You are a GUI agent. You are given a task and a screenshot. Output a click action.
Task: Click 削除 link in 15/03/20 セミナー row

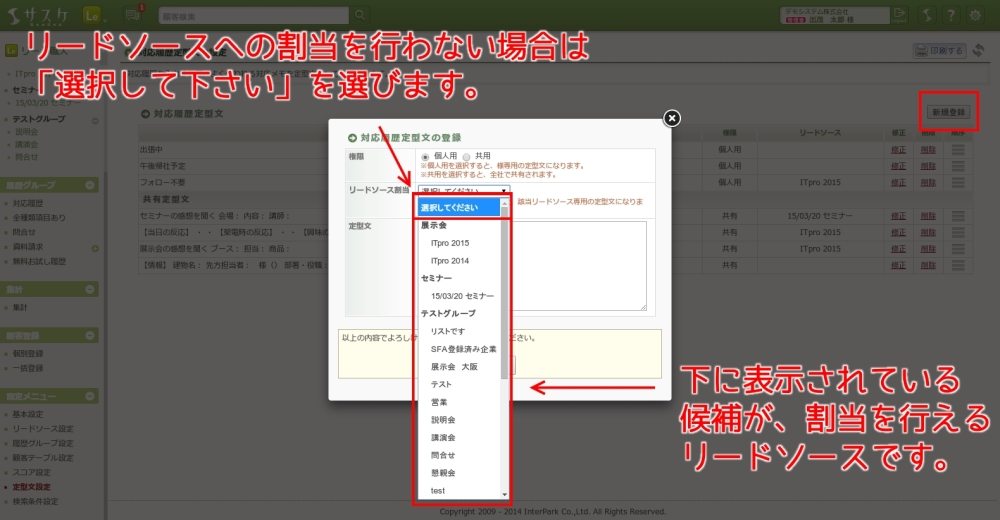click(928, 216)
